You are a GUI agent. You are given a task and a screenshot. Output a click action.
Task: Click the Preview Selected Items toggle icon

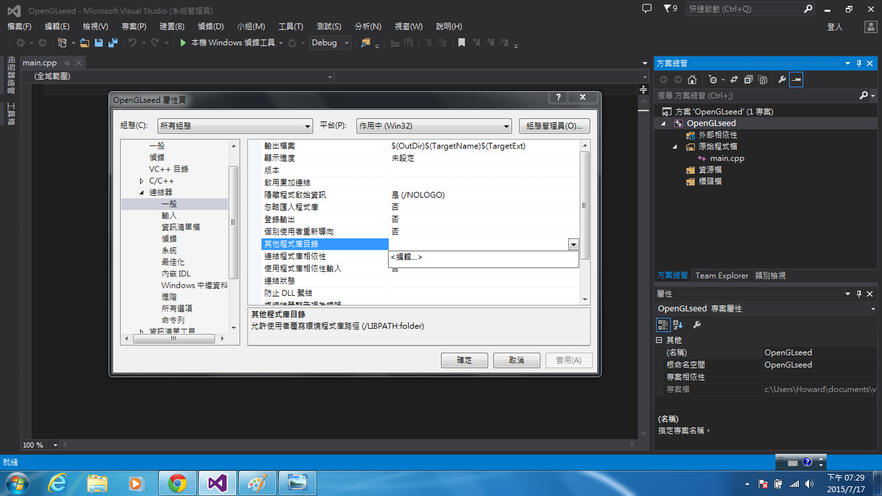click(x=796, y=80)
